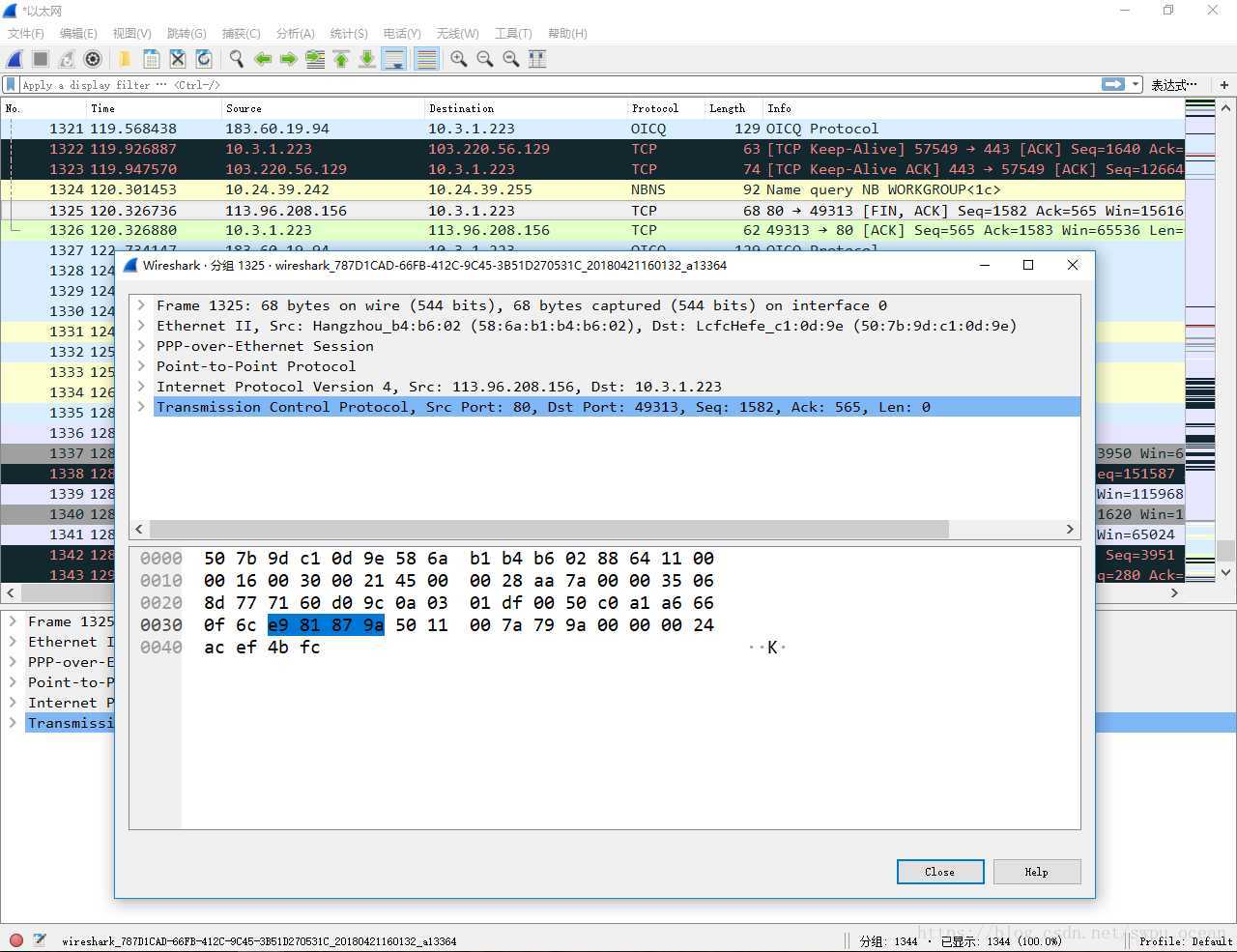Expand Frame 1325 row in dialog
1237x952 pixels.
pyautogui.click(x=142, y=305)
